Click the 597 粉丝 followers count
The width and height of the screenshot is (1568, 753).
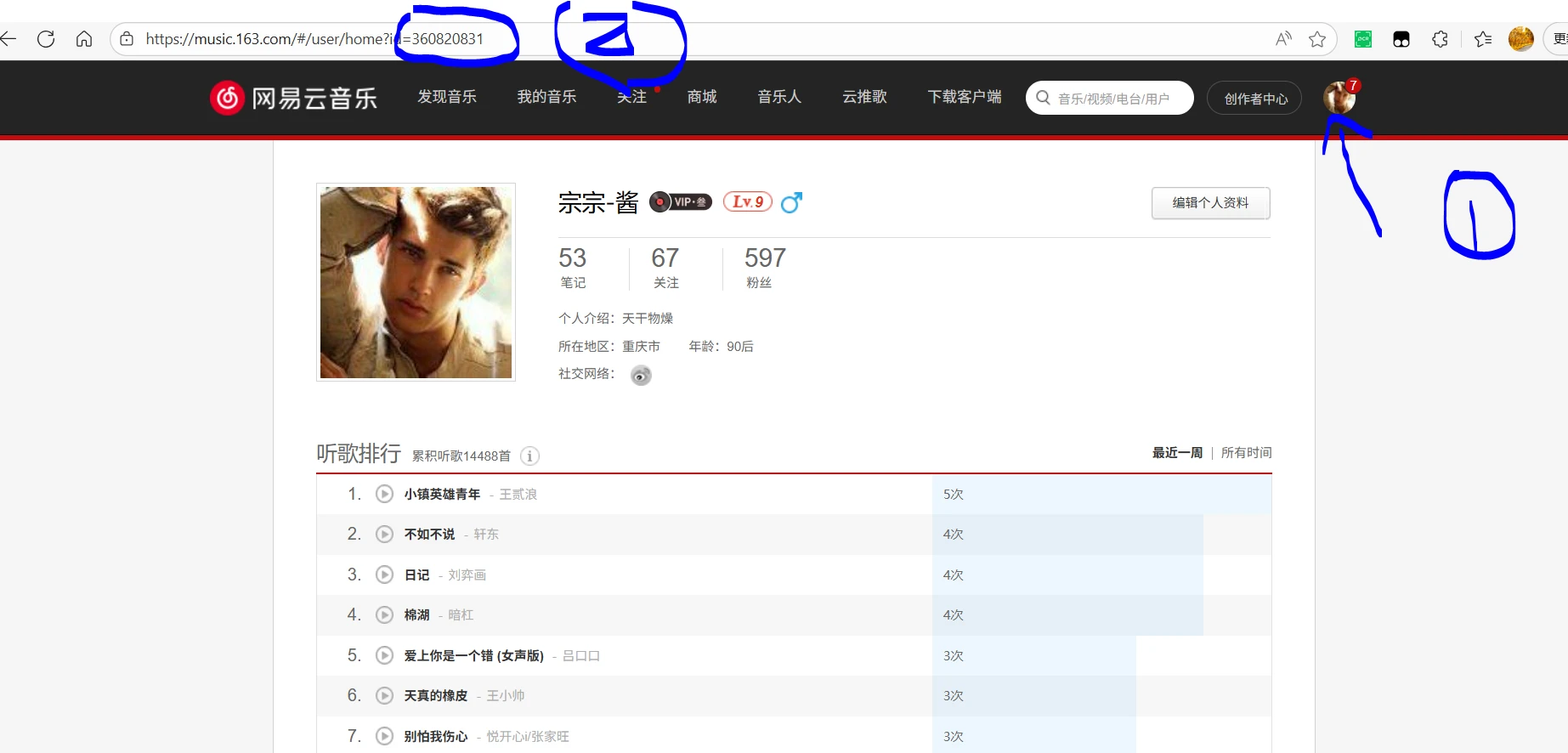pyautogui.click(x=764, y=267)
